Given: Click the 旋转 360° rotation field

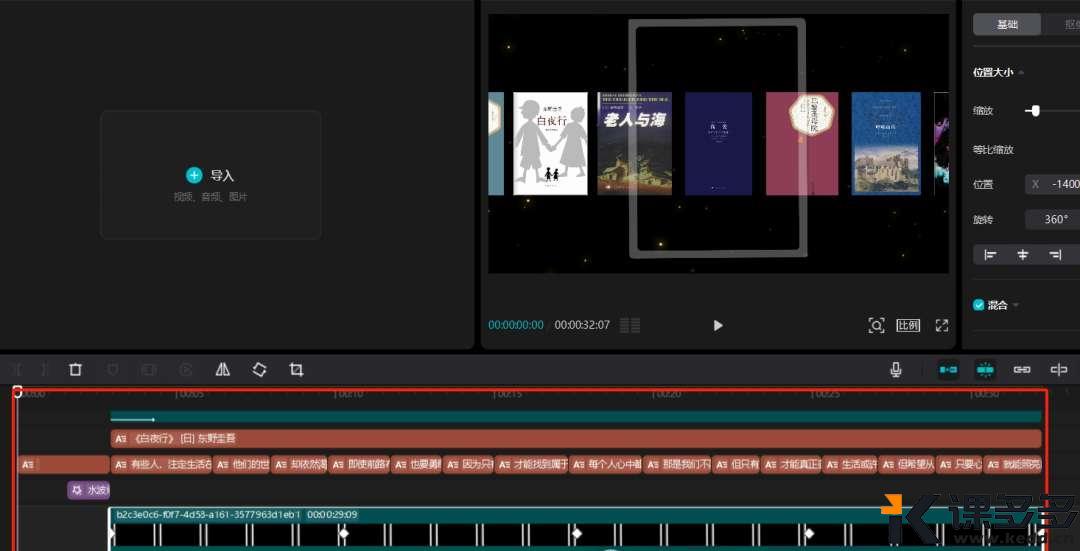Looking at the screenshot, I should pyautogui.click(x=1054, y=220).
